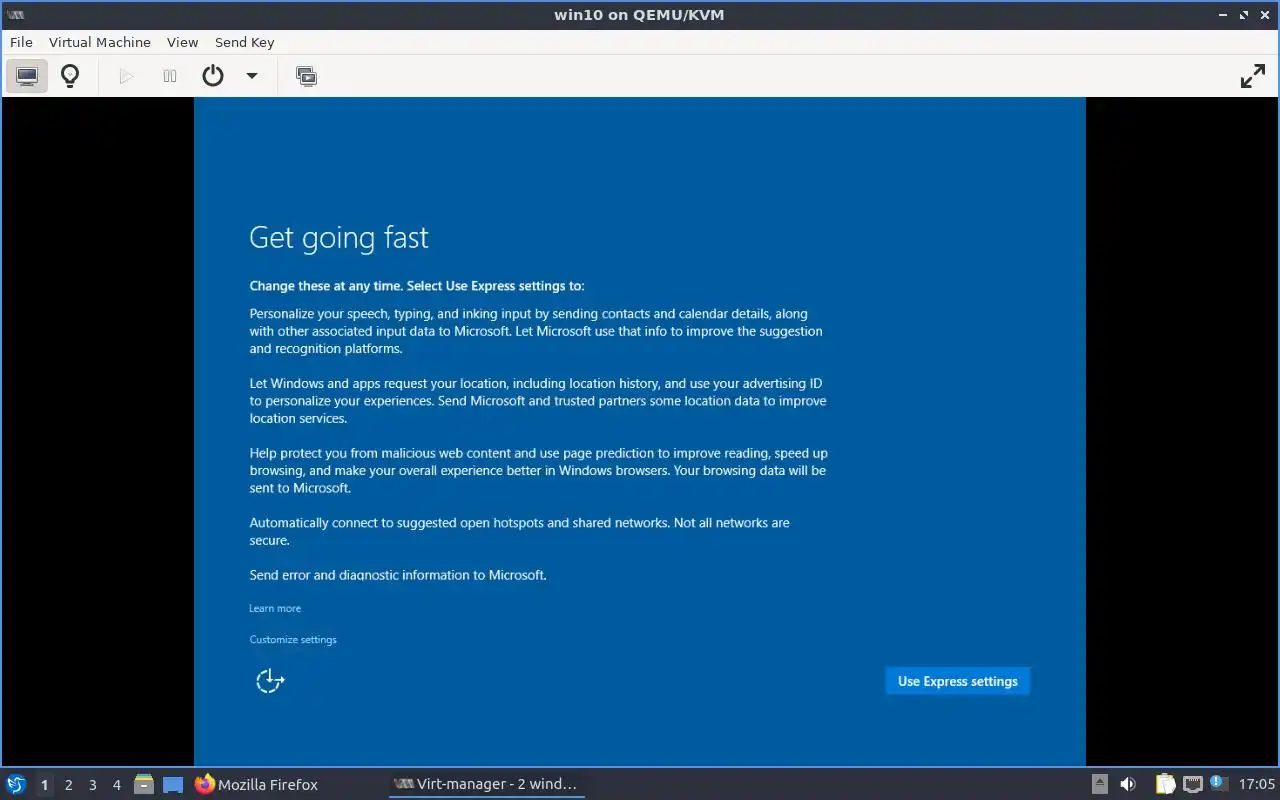
Task: Close the win10 QEMU/KVM window
Action: [x=1265, y=15]
